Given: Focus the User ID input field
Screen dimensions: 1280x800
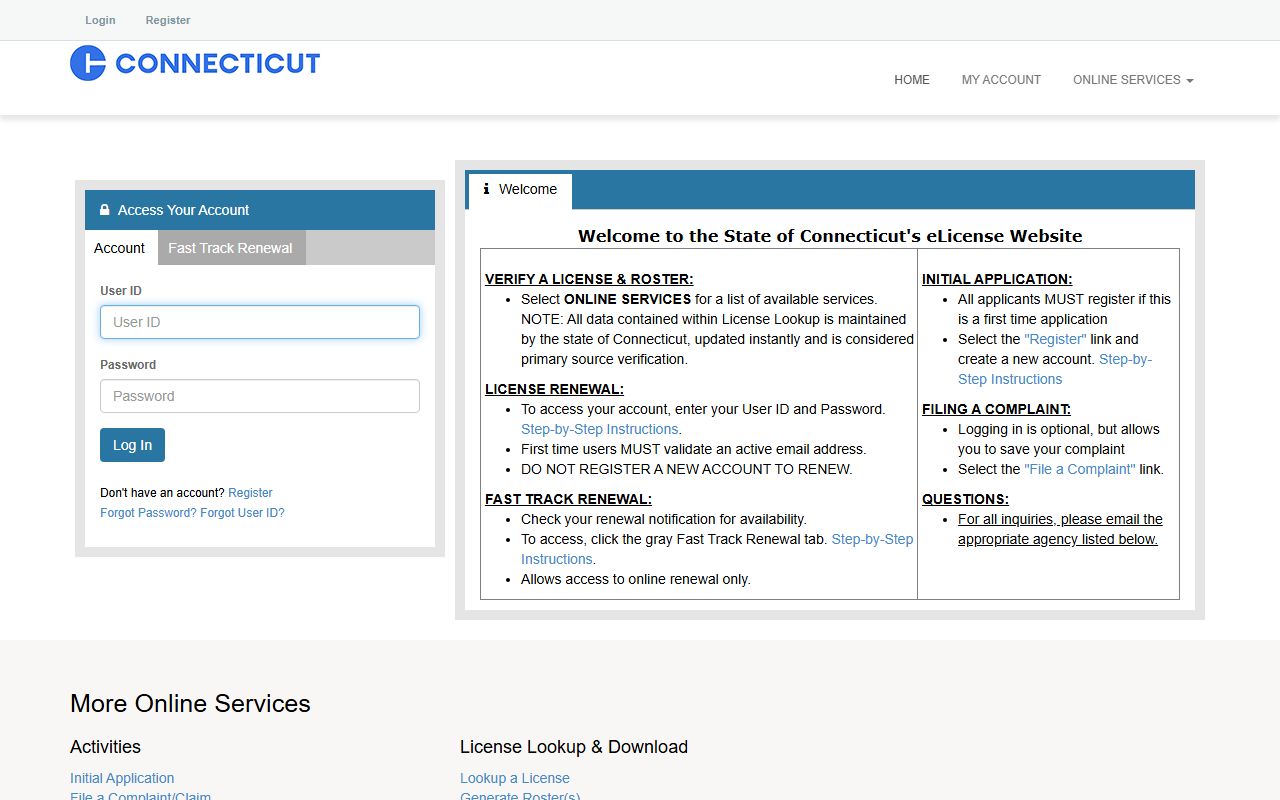Looking at the screenshot, I should coord(260,322).
